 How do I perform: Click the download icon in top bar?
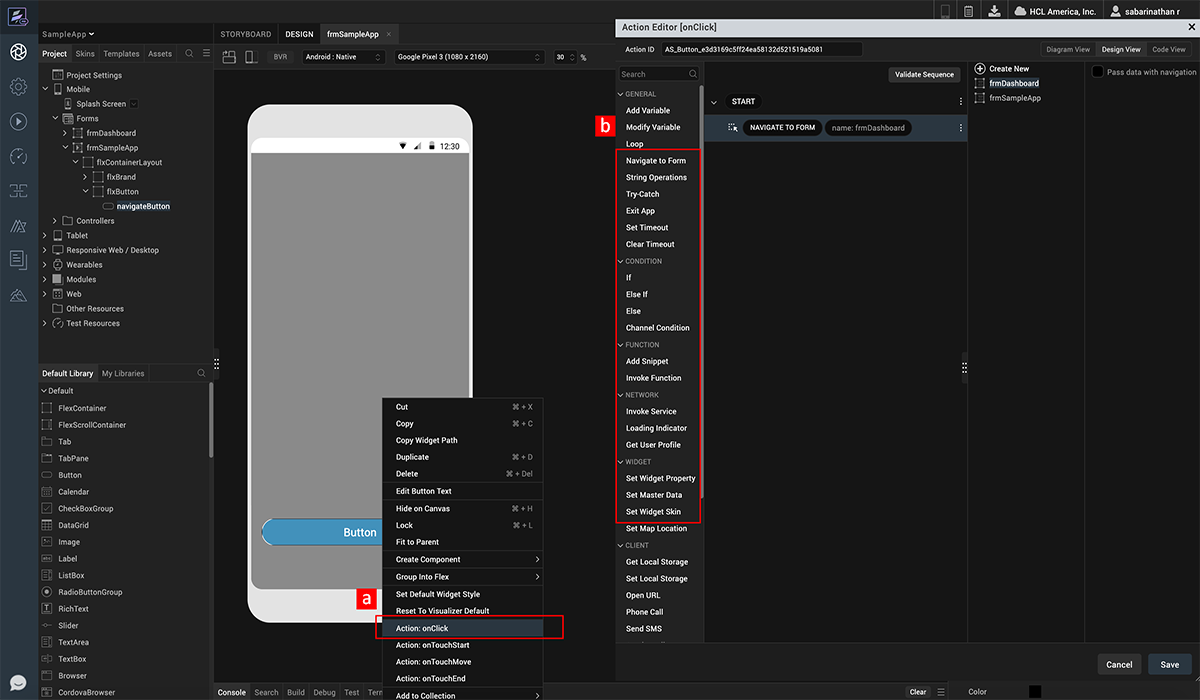tap(994, 11)
